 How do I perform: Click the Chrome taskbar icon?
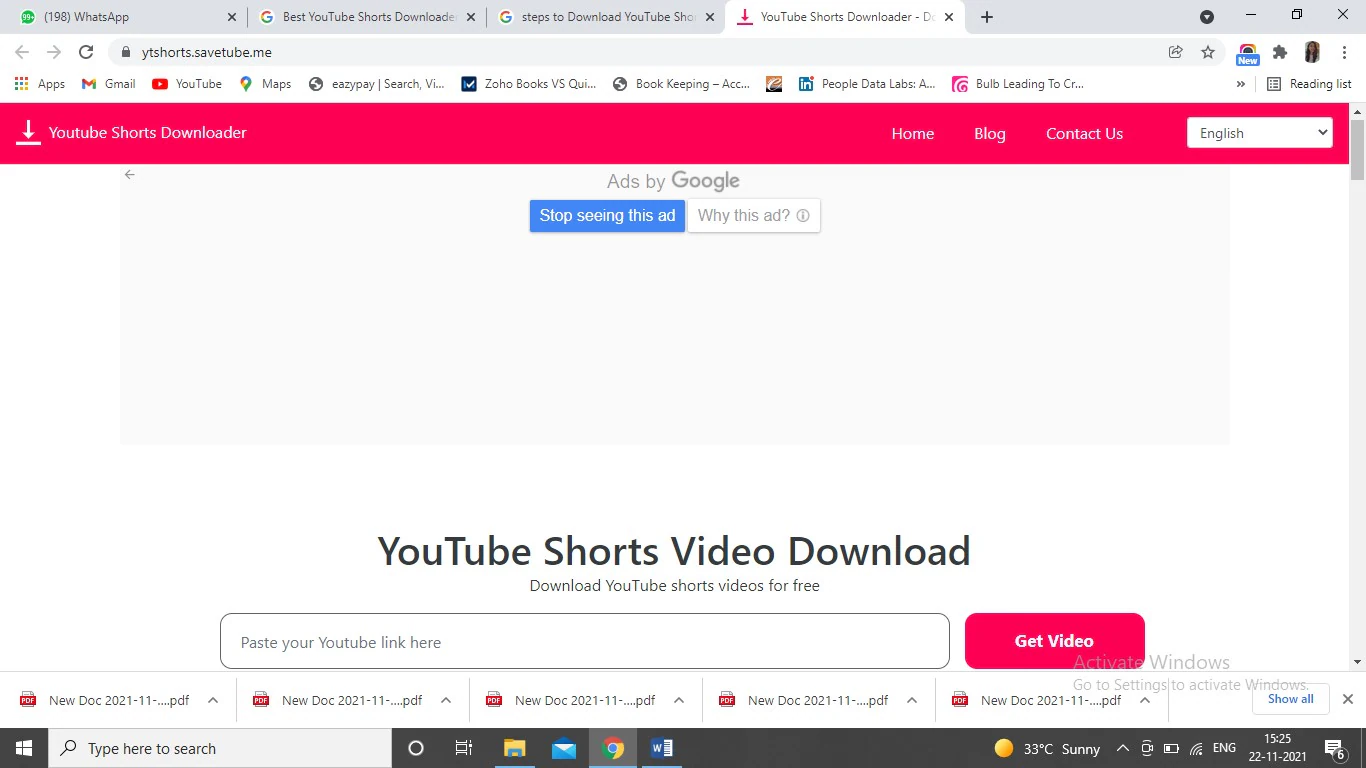pos(613,748)
